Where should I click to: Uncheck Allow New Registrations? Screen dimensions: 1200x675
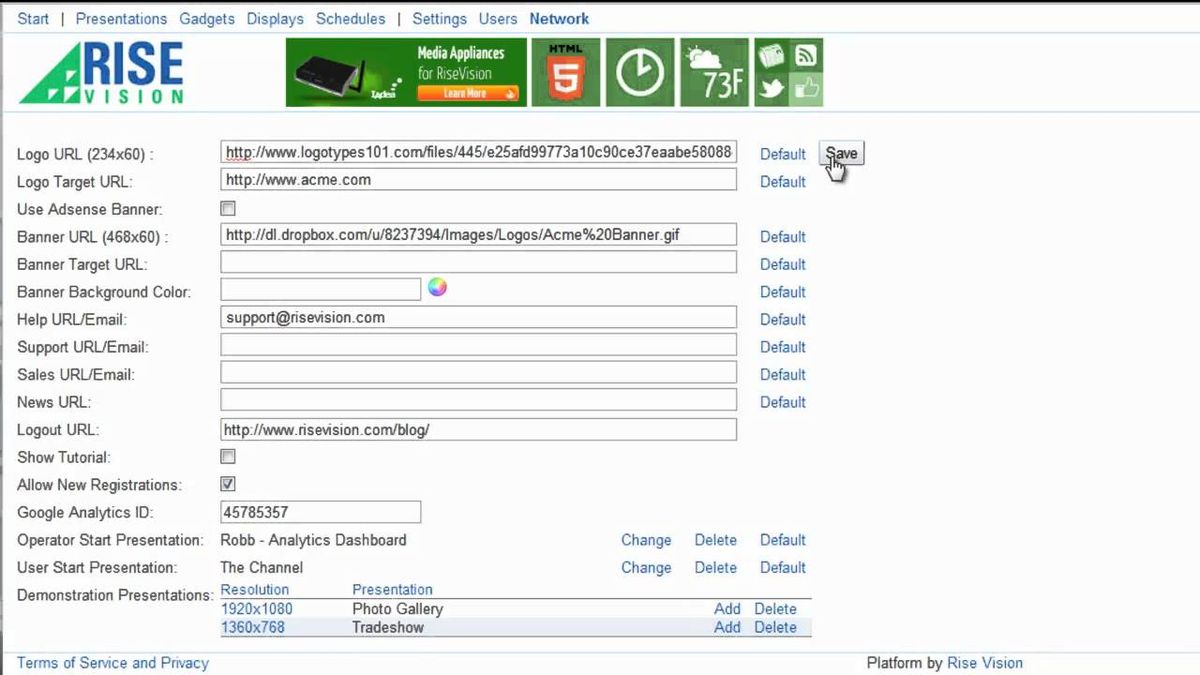228,484
